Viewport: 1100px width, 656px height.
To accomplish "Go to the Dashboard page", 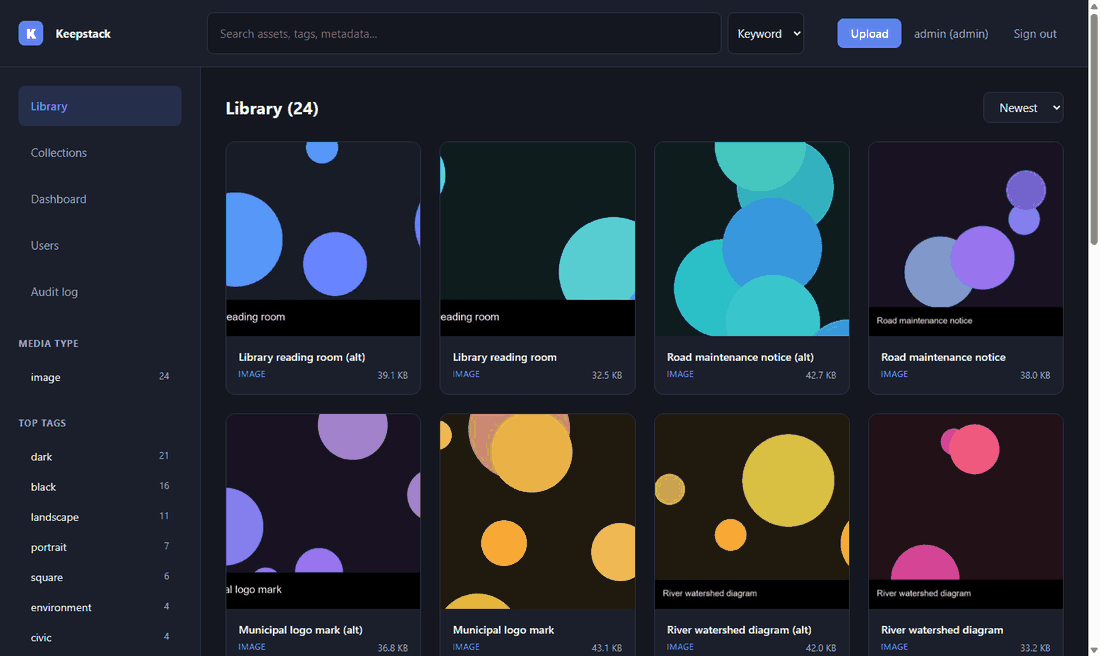I will pyautogui.click(x=100, y=199).
